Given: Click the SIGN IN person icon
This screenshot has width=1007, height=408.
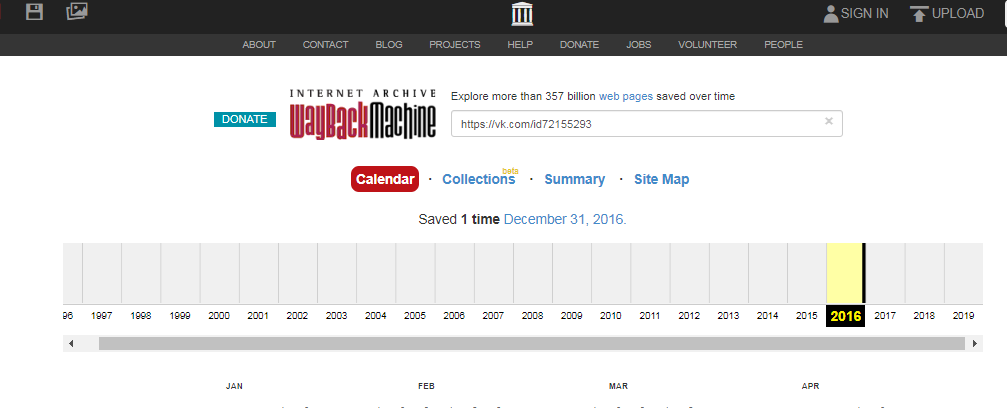Looking at the screenshot, I should click(831, 13).
